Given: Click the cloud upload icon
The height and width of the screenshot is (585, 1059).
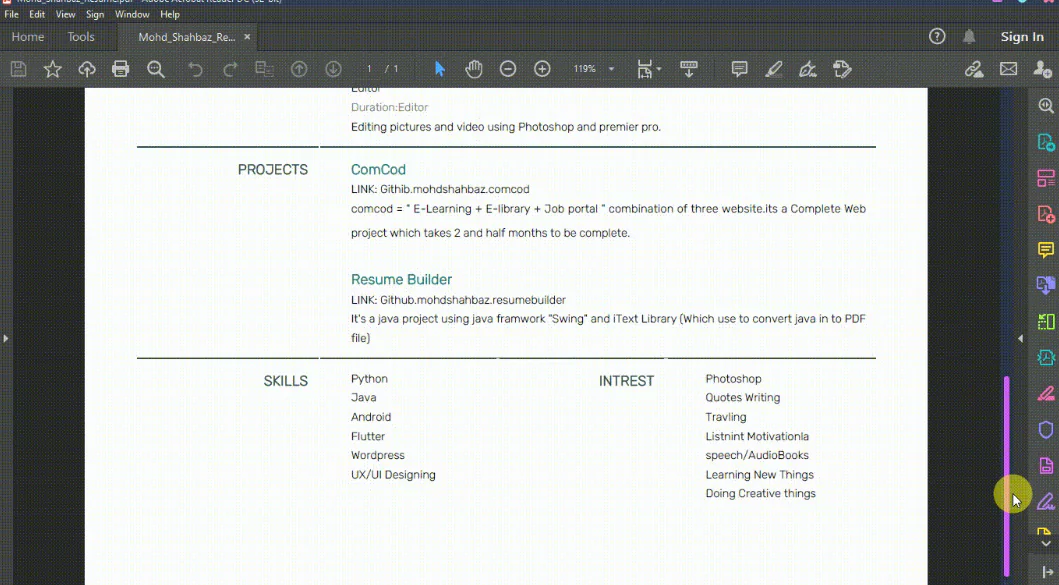Looking at the screenshot, I should click(87, 69).
